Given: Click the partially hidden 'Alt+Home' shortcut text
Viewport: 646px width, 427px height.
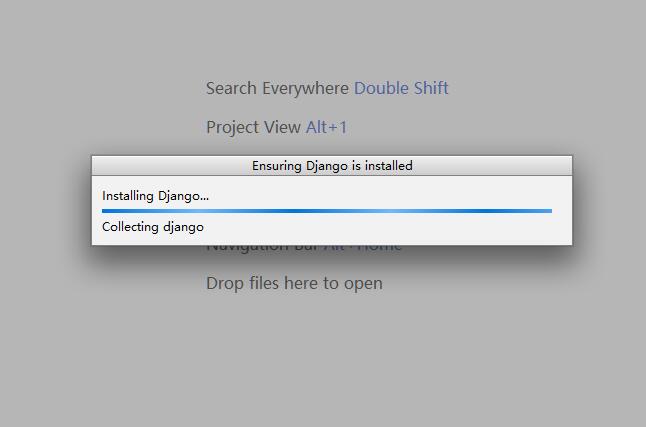Looking at the screenshot, I should (x=362, y=246).
